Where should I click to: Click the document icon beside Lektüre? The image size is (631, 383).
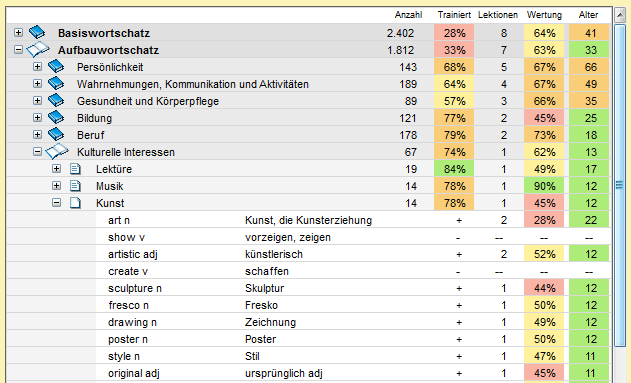75,169
